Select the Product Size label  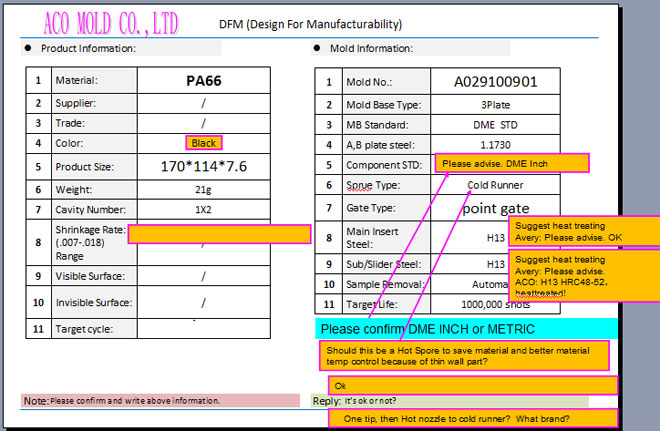coord(85,167)
